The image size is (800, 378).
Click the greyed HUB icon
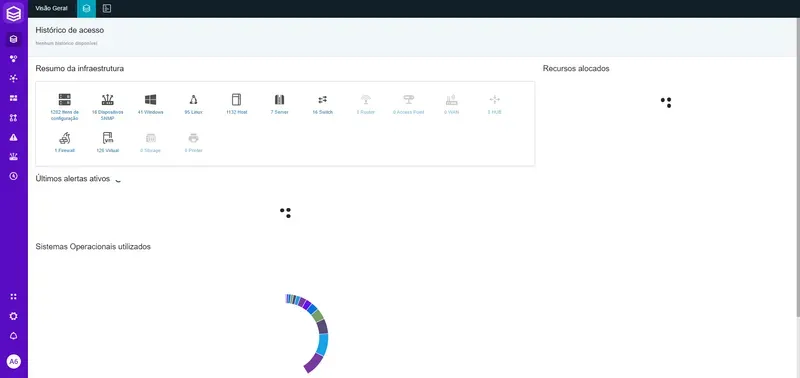pos(494,99)
